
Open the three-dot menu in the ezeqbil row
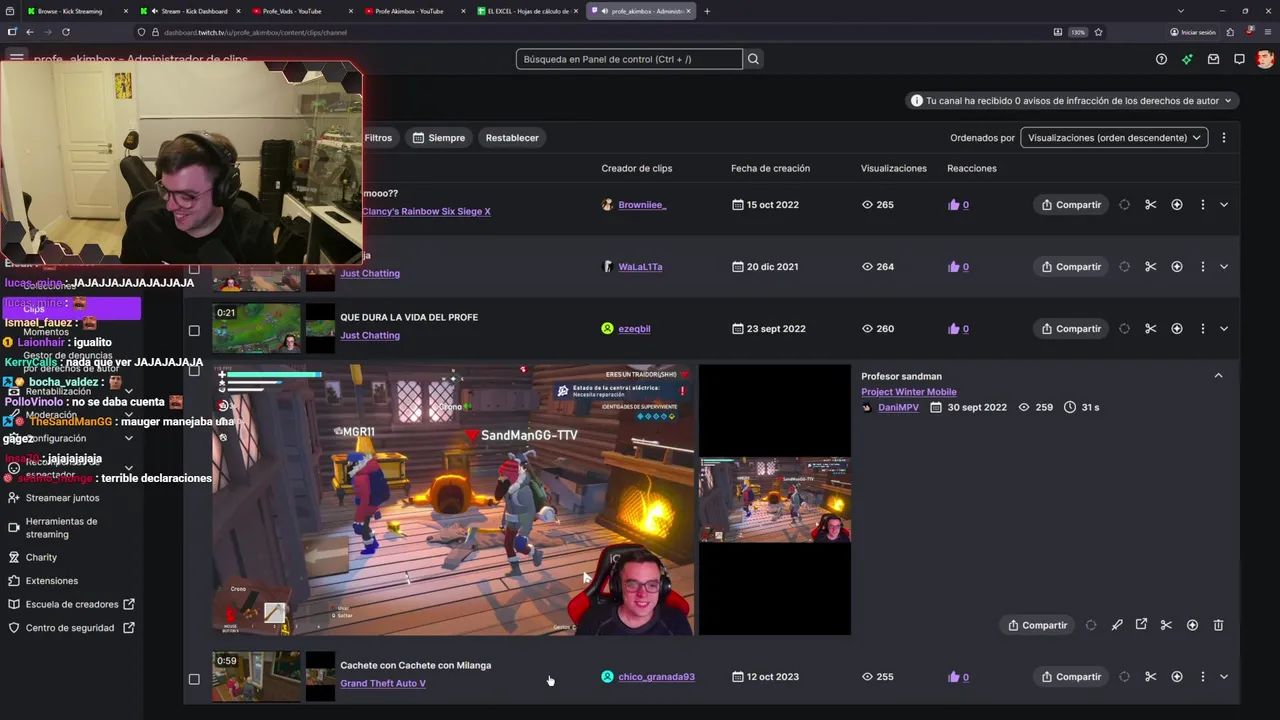click(x=1202, y=329)
